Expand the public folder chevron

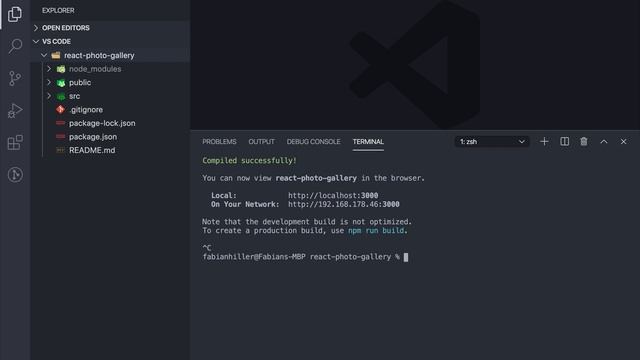49,82
